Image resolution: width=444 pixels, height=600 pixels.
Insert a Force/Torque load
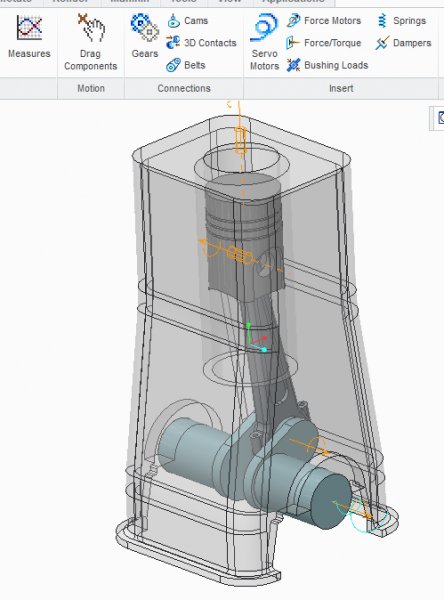pyautogui.click(x=324, y=43)
